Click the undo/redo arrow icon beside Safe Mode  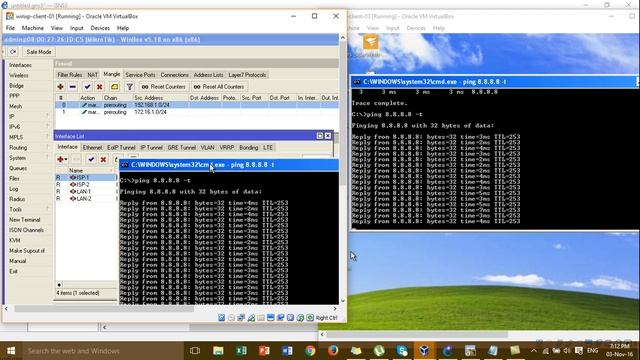(13, 52)
